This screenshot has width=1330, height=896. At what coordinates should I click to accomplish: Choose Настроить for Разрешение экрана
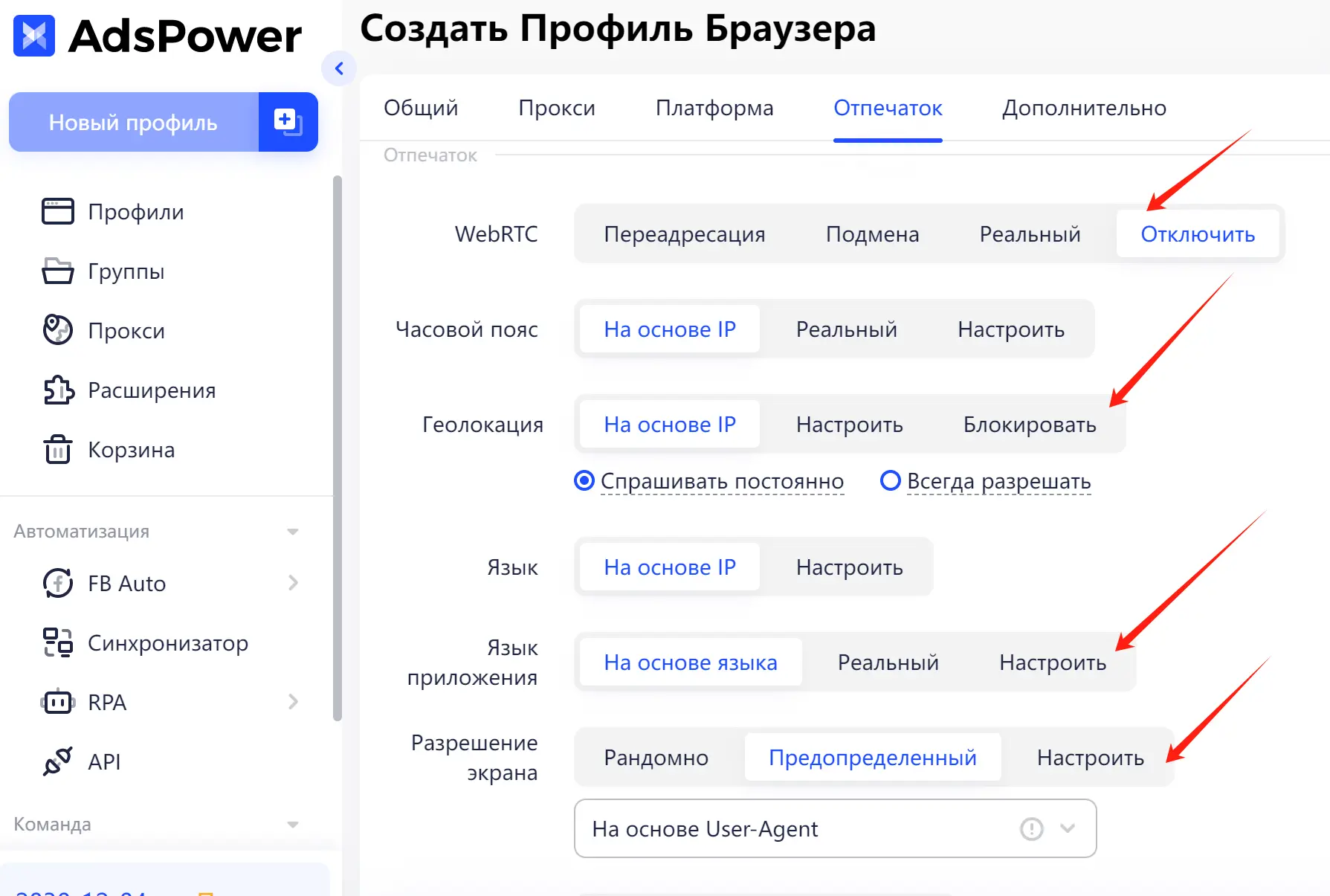[x=1090, y=758]
